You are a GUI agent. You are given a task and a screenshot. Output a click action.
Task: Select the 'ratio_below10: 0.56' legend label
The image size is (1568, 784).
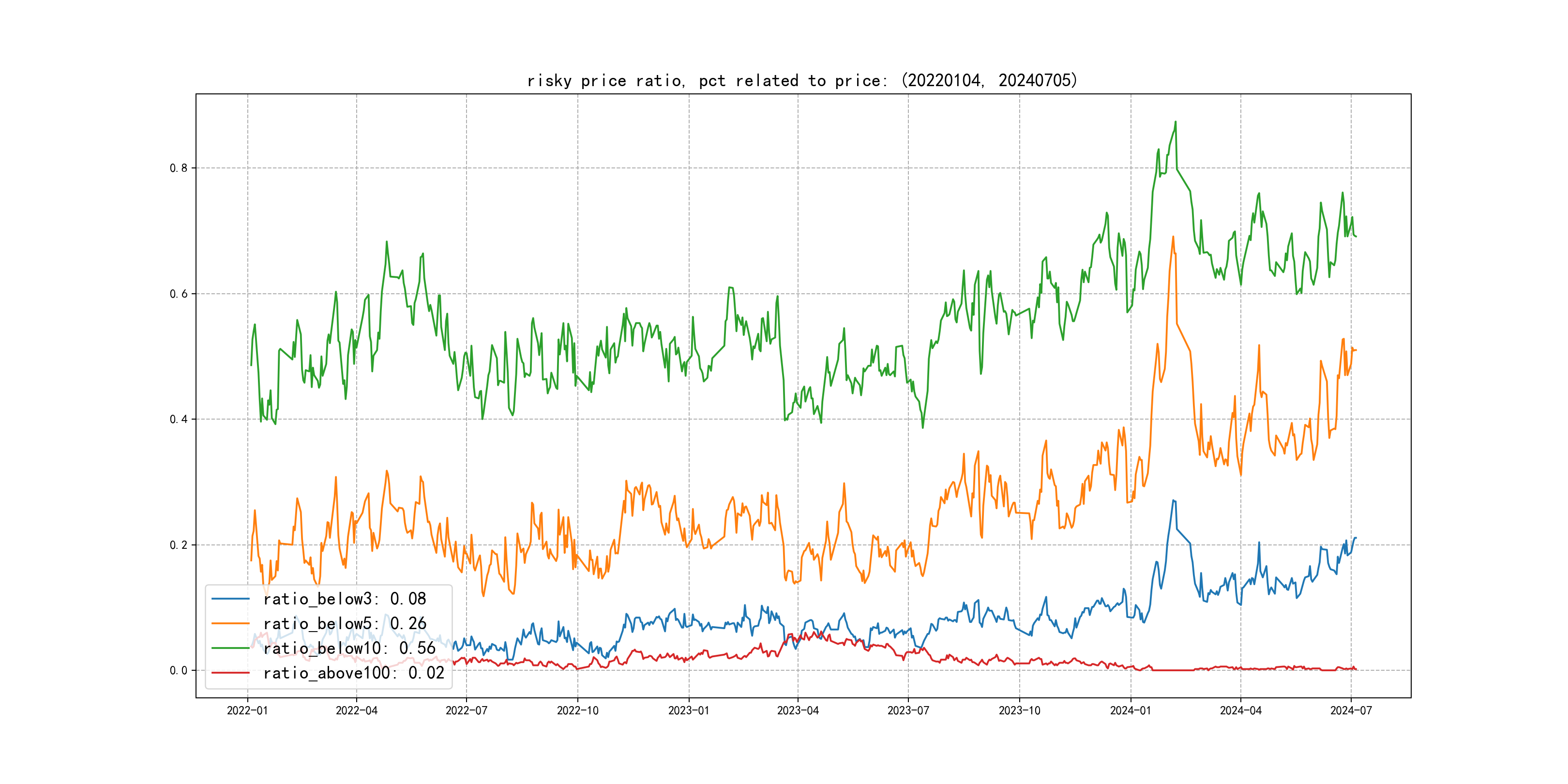pos(349,648)
